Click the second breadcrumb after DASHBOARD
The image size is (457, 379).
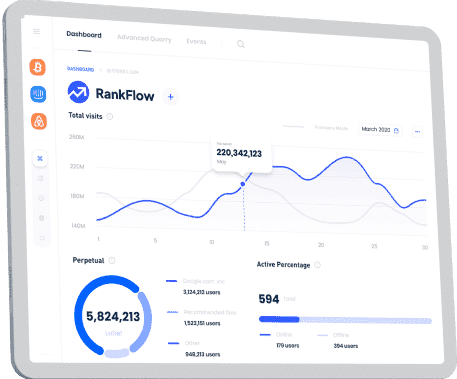(123, 72)
